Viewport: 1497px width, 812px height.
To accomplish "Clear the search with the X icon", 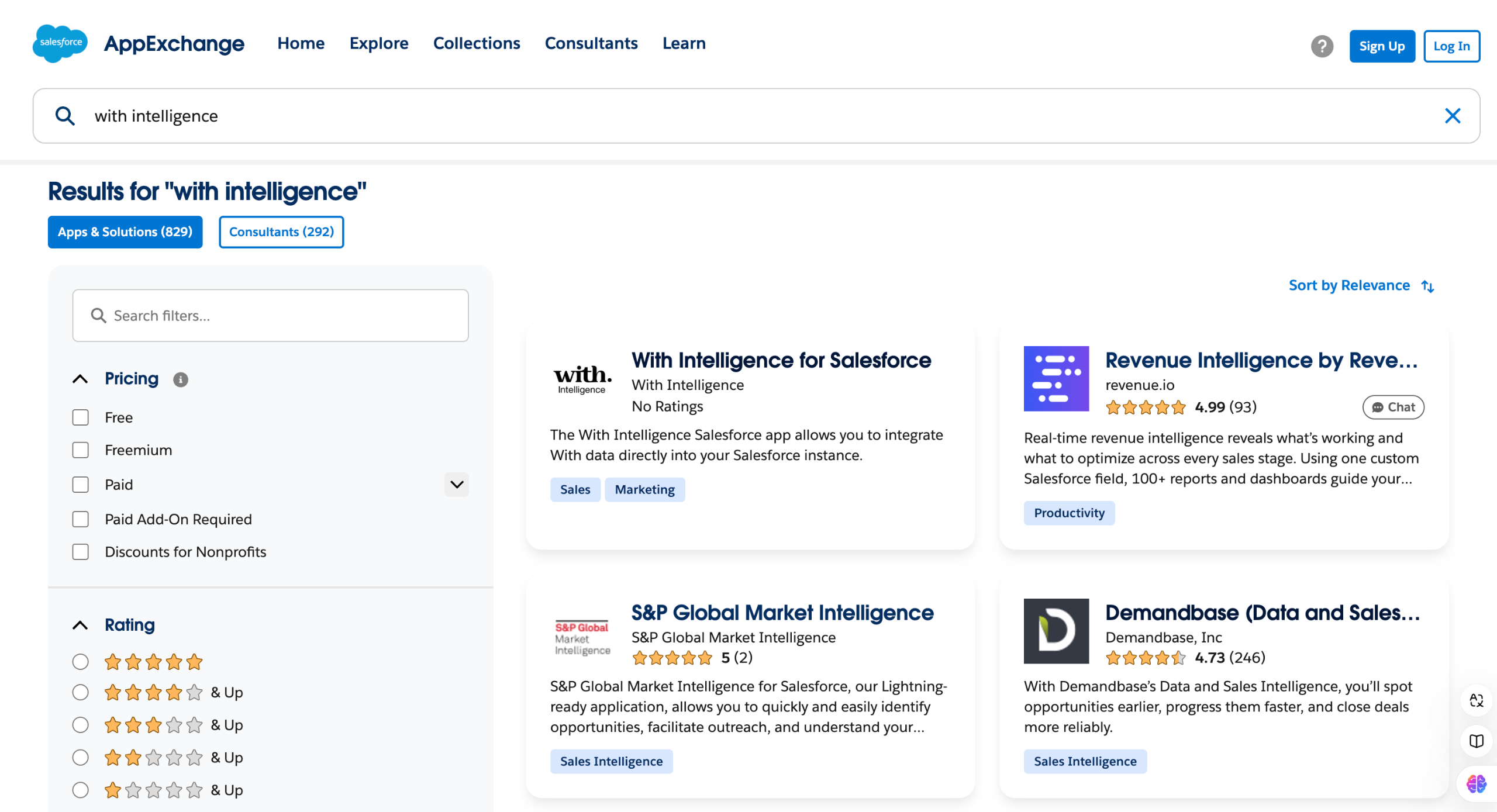I will pos(1453,116).
